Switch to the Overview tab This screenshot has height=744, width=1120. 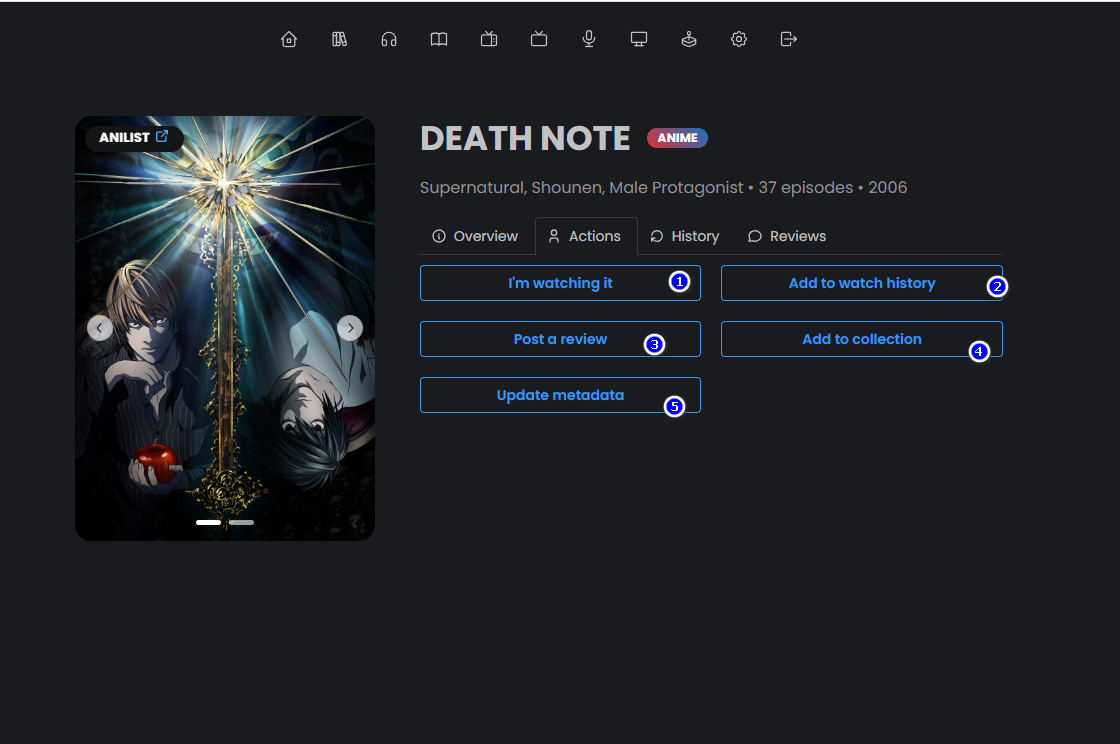point(475,236)
